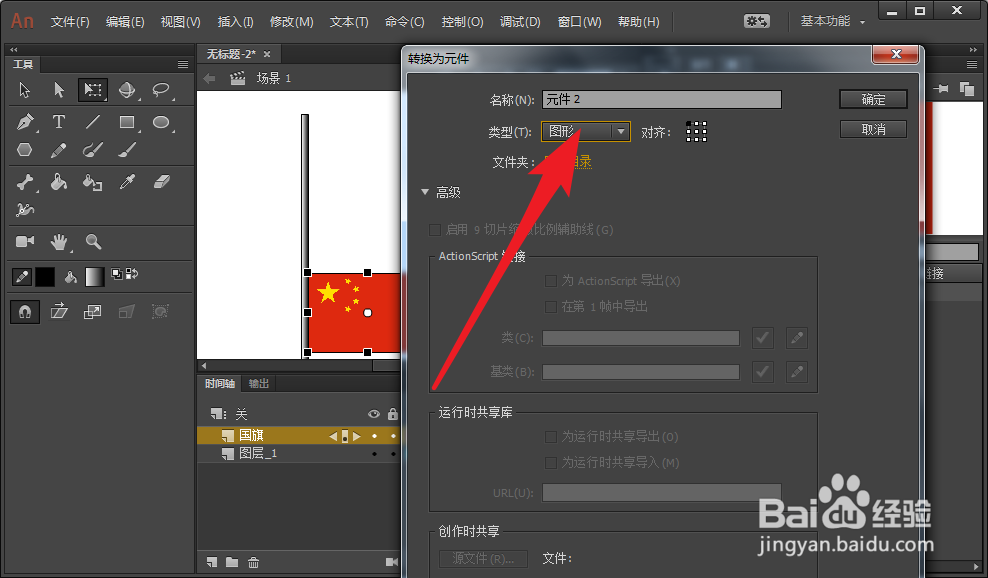Click the symbol Name input field

point(662,100)
